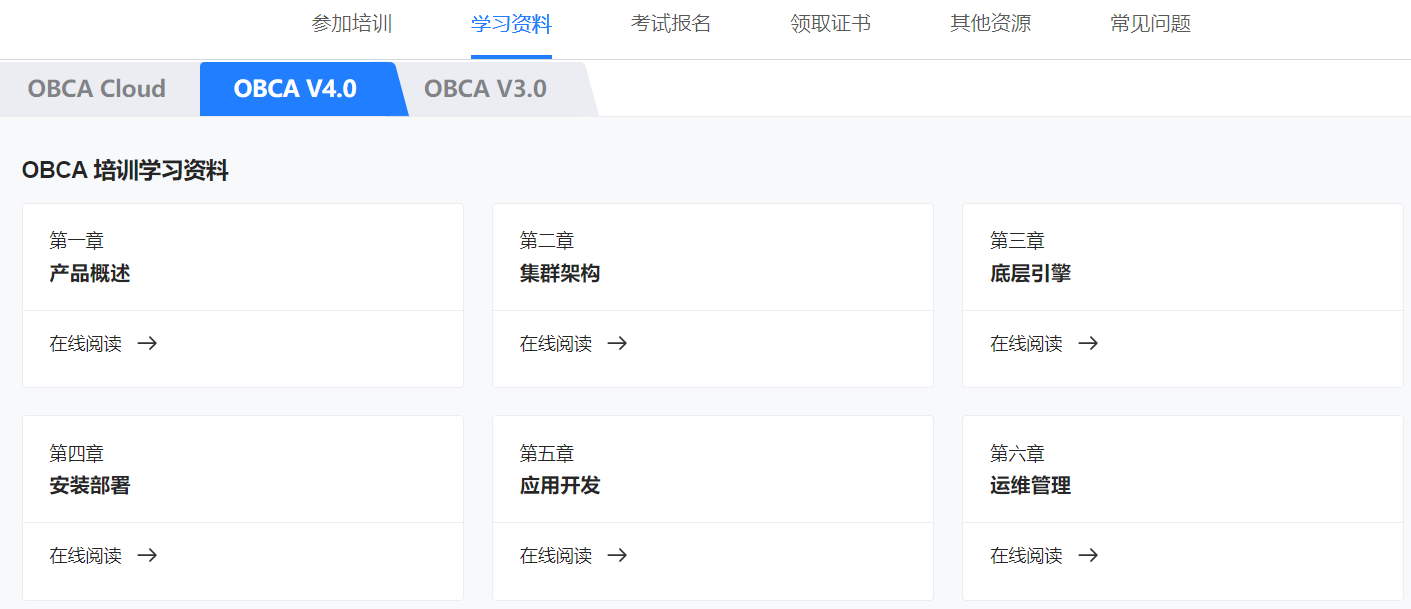Image resolution: width=1411 pixels, height=609 pixels.
Task: Open 在线阅读 for 集群架构 chapter
Action: click(555, 343)
